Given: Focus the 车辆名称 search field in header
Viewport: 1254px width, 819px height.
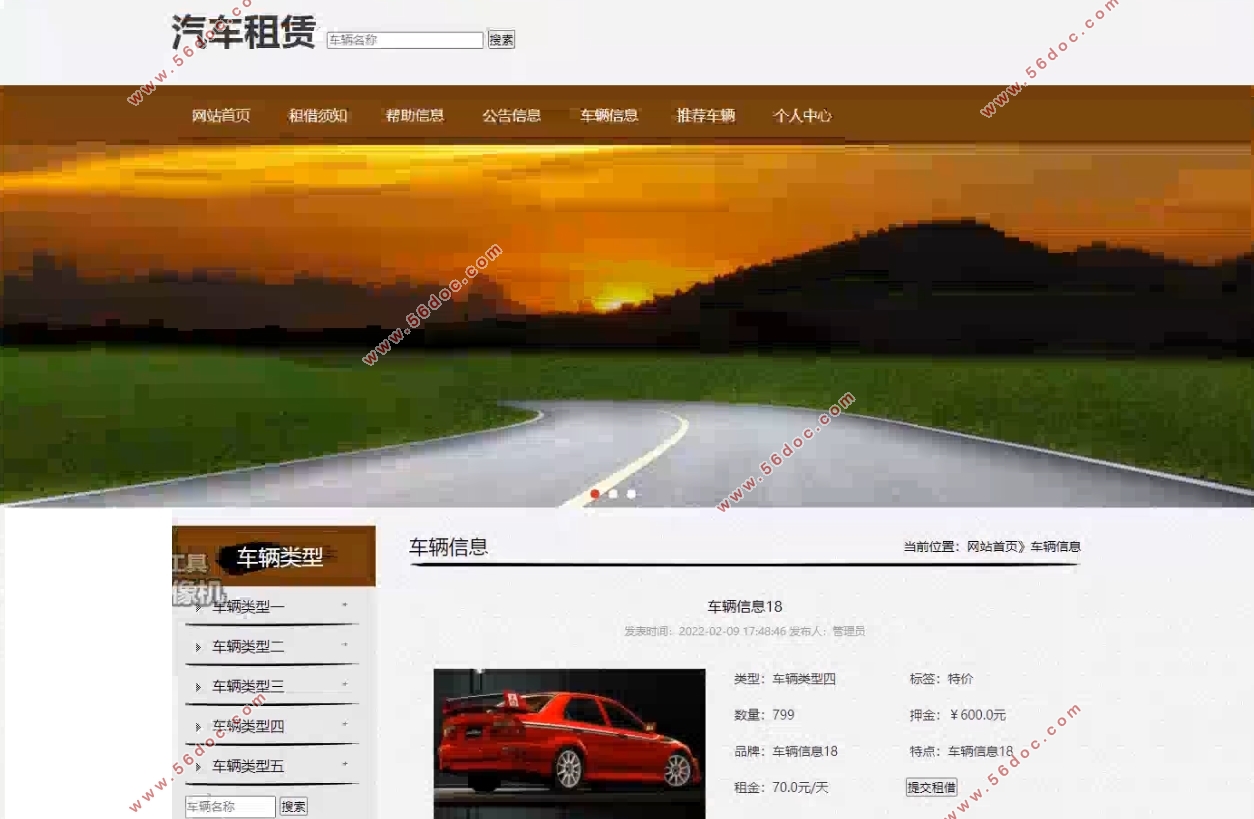Looking at the screenshot, I should [x=405, y=40].
